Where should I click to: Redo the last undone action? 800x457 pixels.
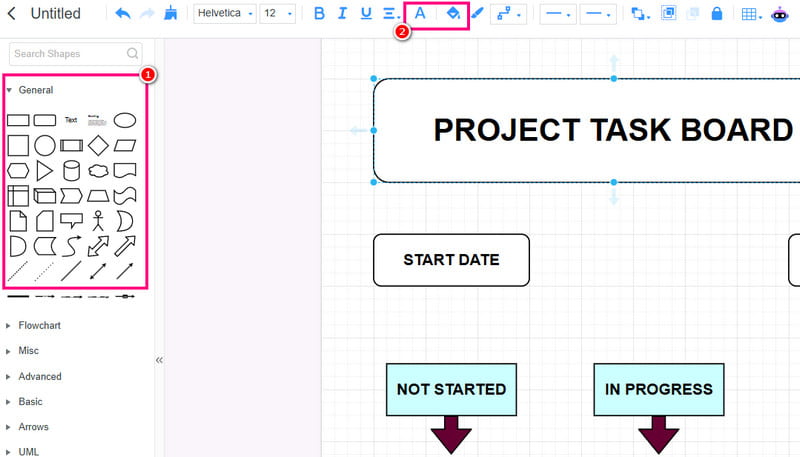[147, 13]
